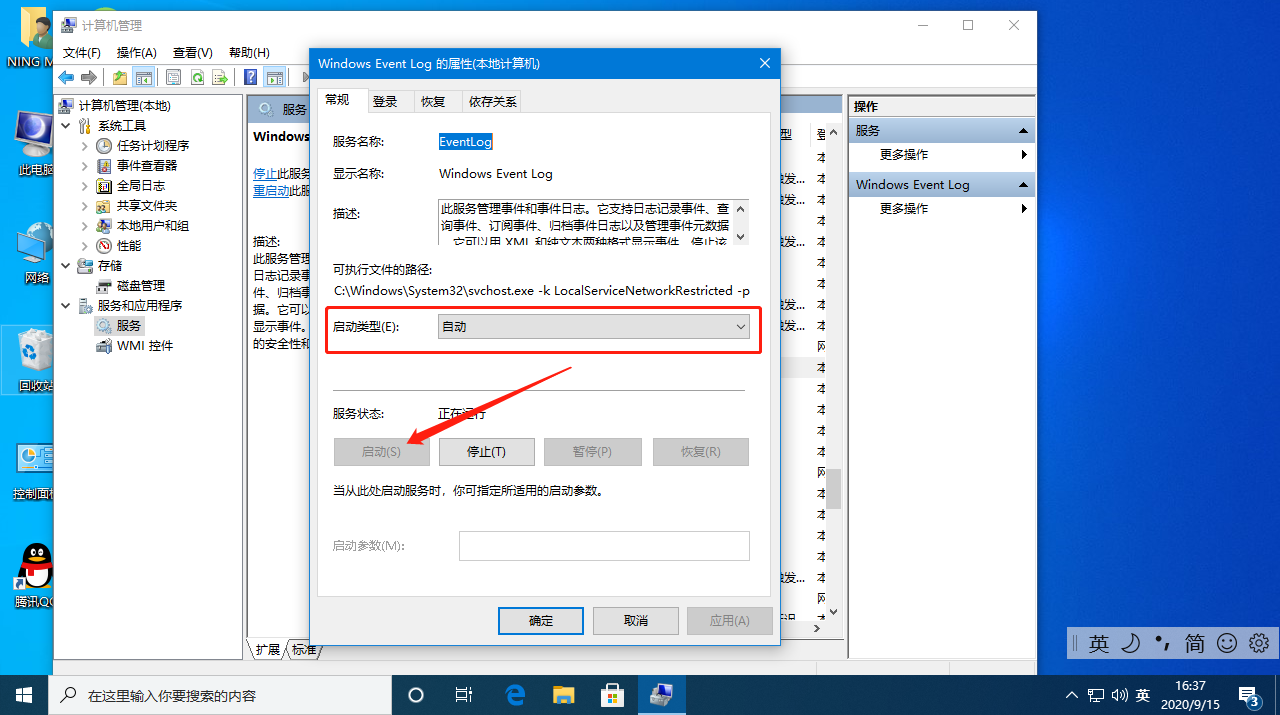1280x715 pixels.
Task: Click the green refresh toolbar icon
Action: tap(197, 77)
